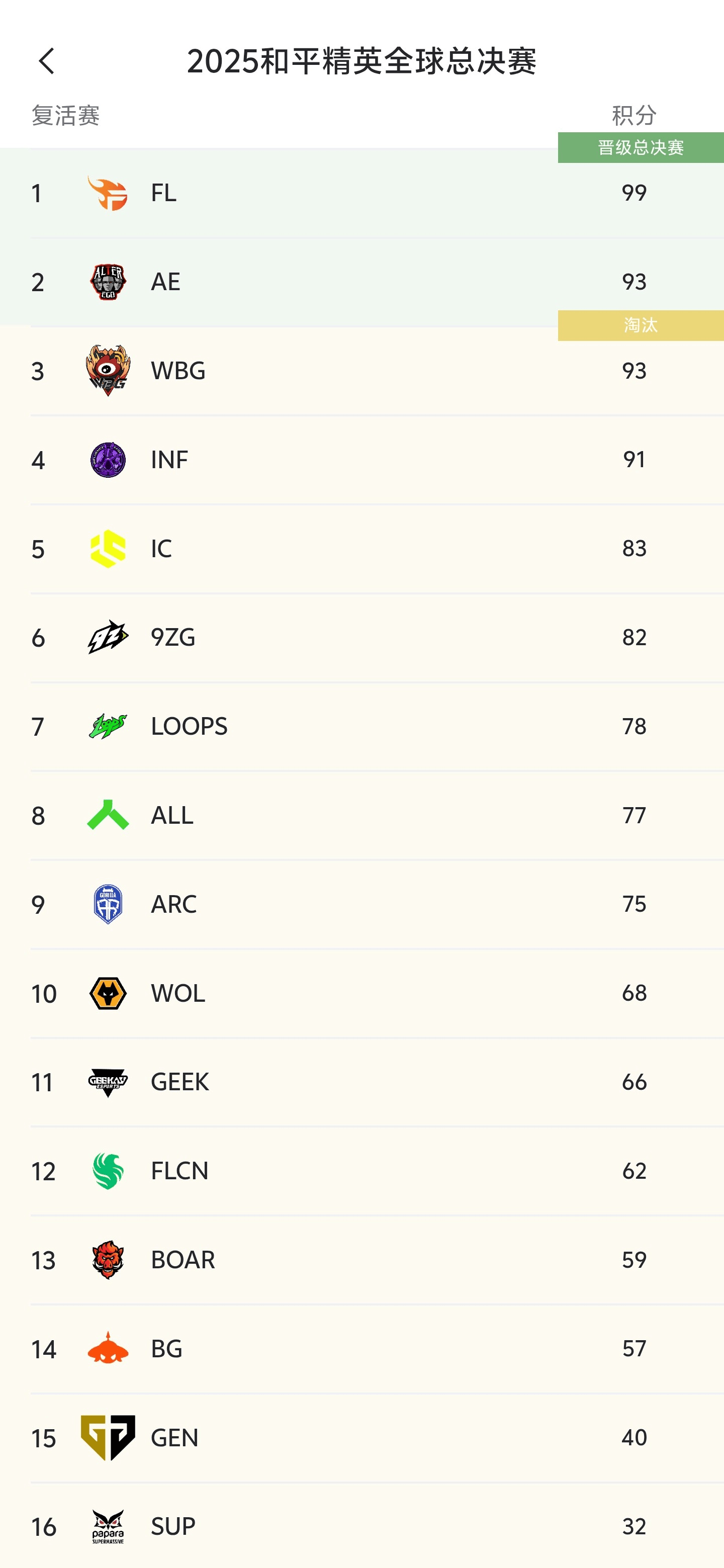Tap the WBG team logo

(x=108, y=371)
